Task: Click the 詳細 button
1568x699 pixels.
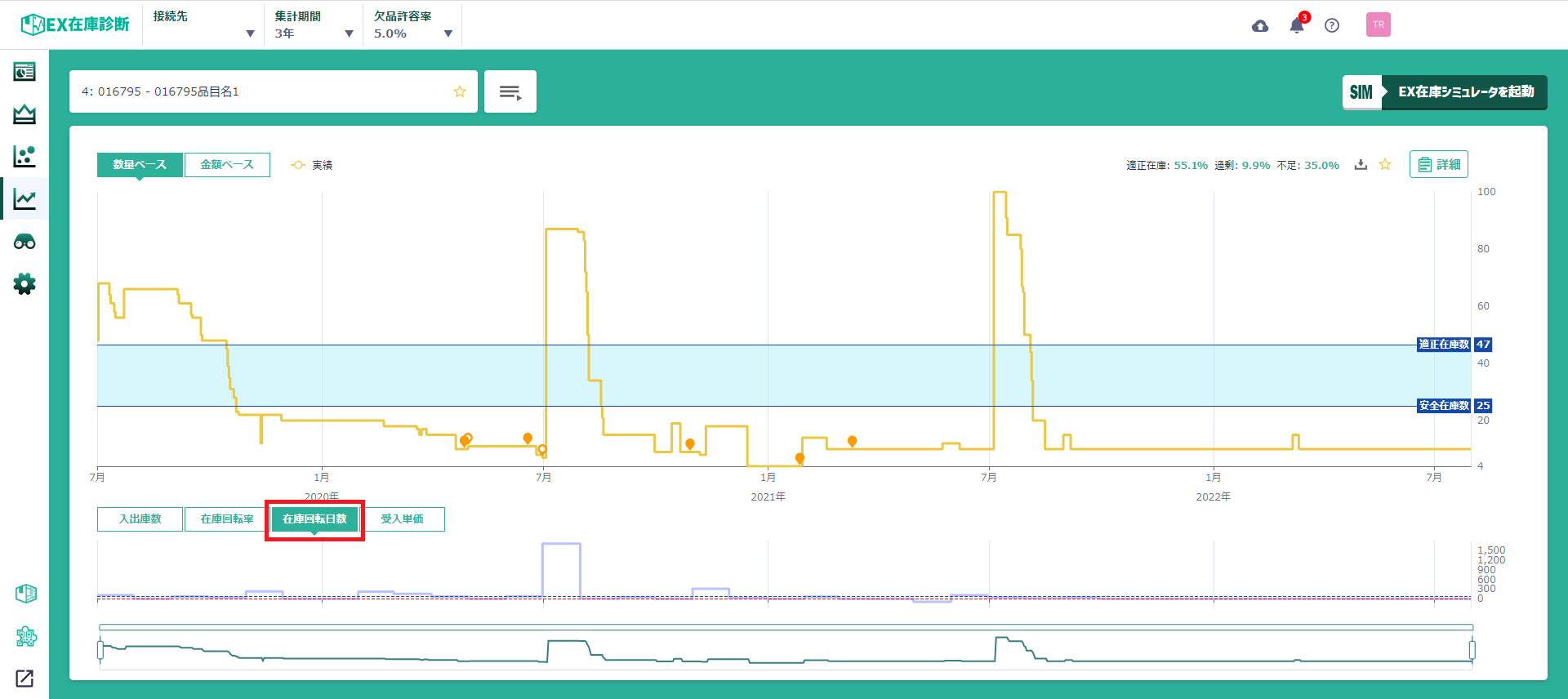Action: [1438, 165]
